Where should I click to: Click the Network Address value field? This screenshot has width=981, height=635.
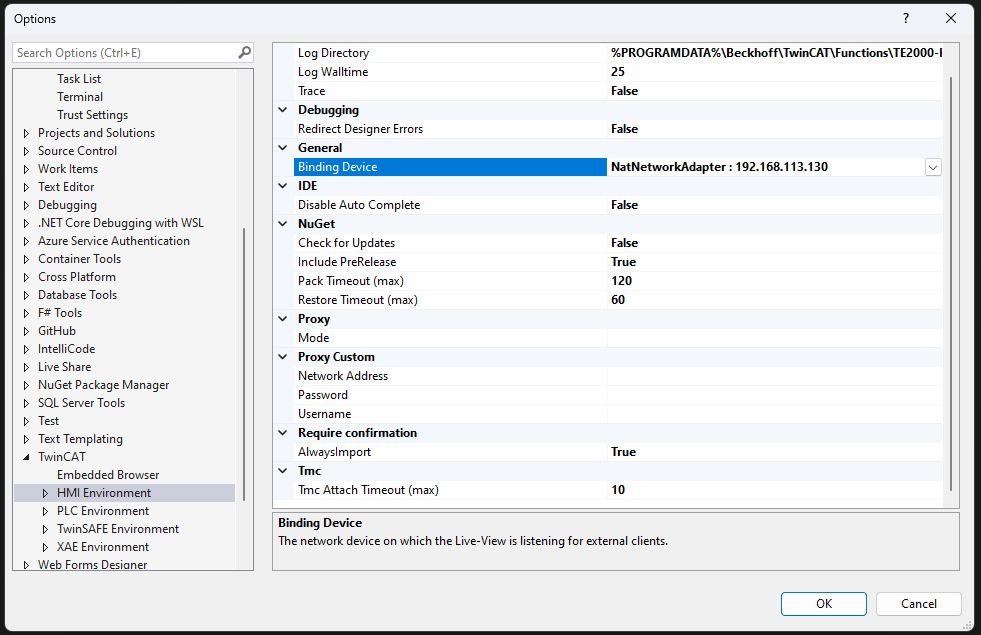click(774, 376)
